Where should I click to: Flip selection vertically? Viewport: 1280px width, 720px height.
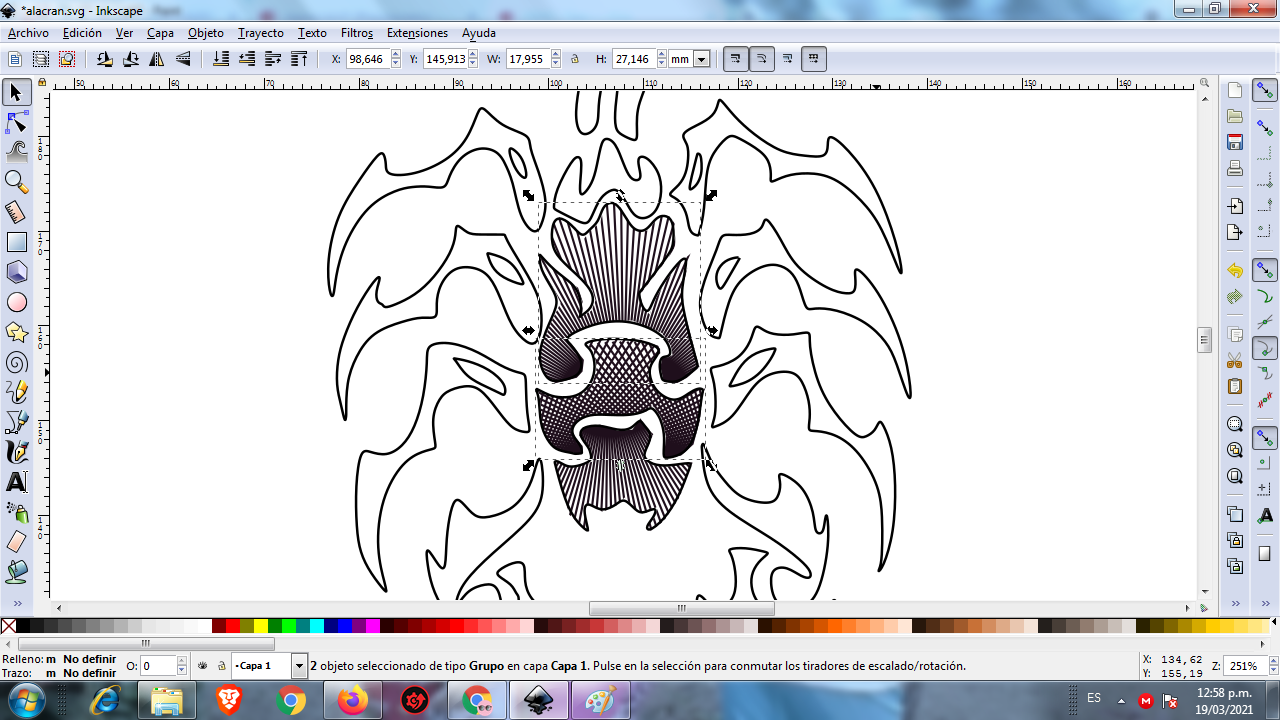point(183,59)
